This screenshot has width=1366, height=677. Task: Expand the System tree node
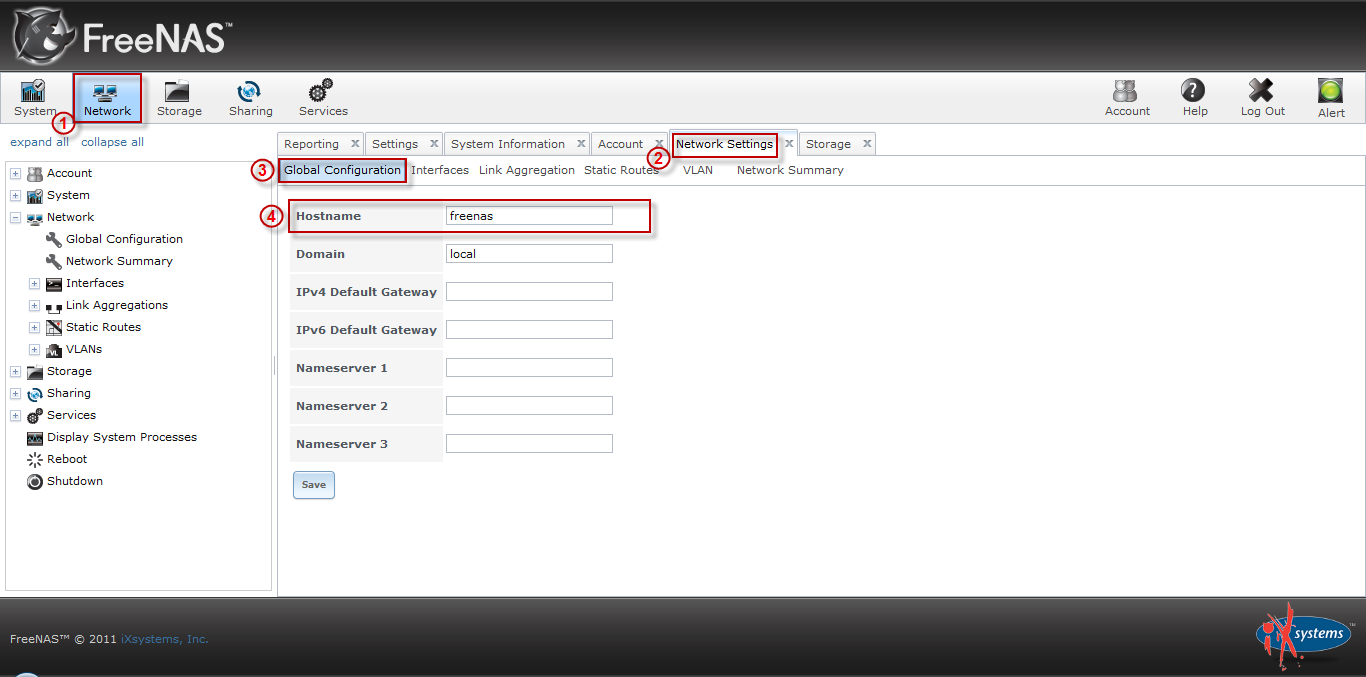pos(15,195)
